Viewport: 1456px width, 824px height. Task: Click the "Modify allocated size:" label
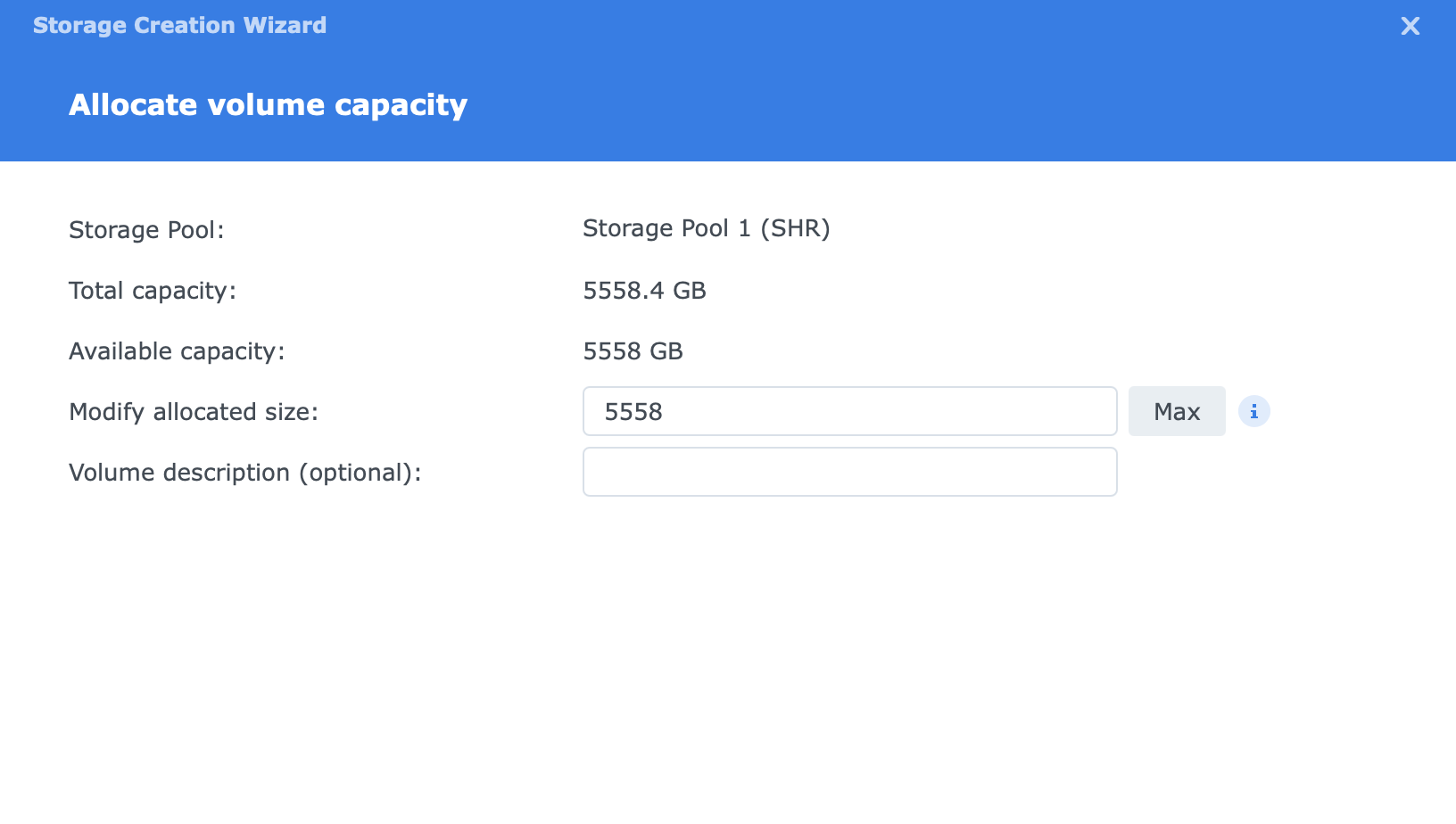tap(194, 412)
